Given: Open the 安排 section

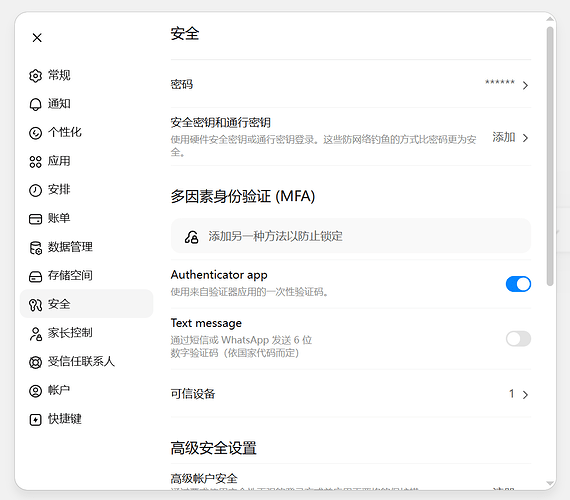Looking at the screenshot, I should (87, 190).
